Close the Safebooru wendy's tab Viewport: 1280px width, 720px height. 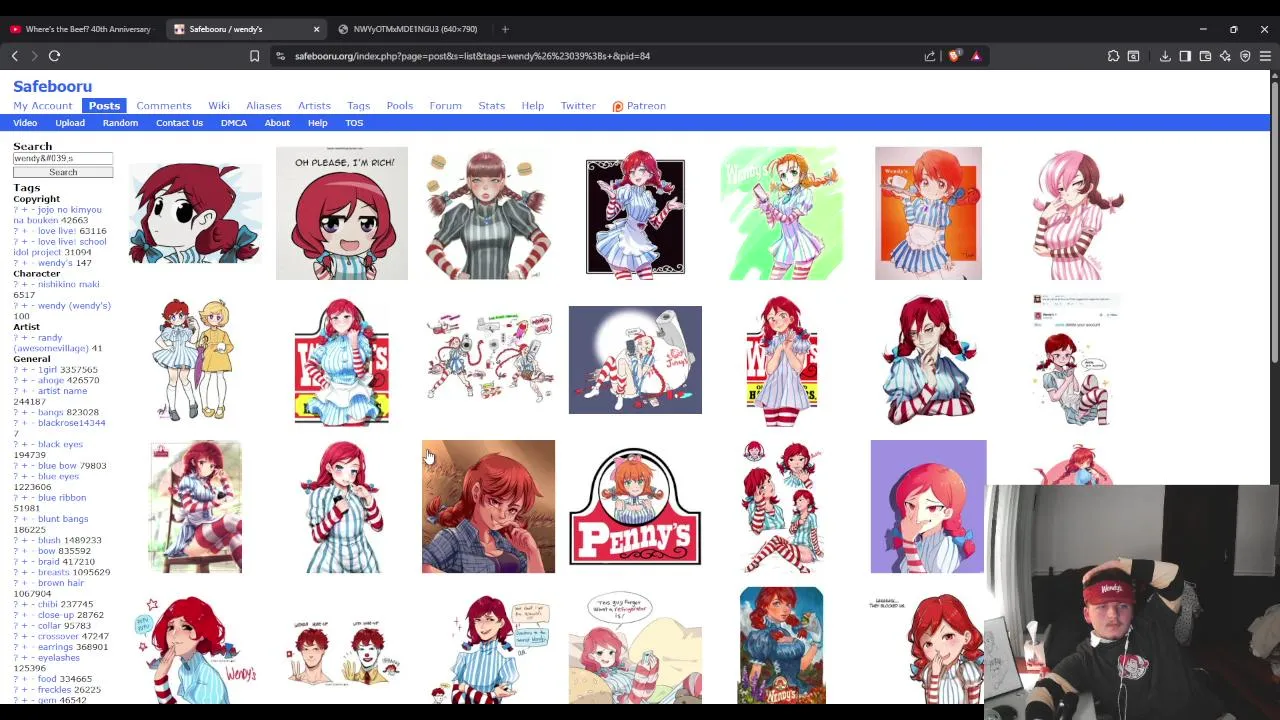tap(316, 29)
